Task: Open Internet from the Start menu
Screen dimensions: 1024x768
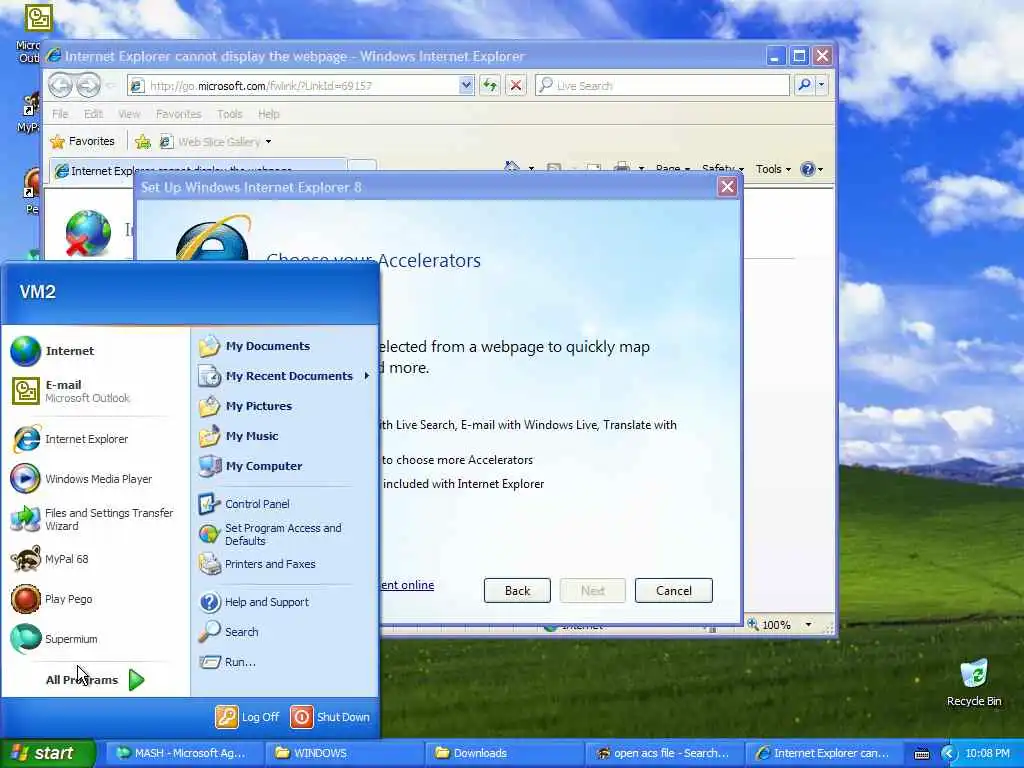Action: [x=52, y=351]
